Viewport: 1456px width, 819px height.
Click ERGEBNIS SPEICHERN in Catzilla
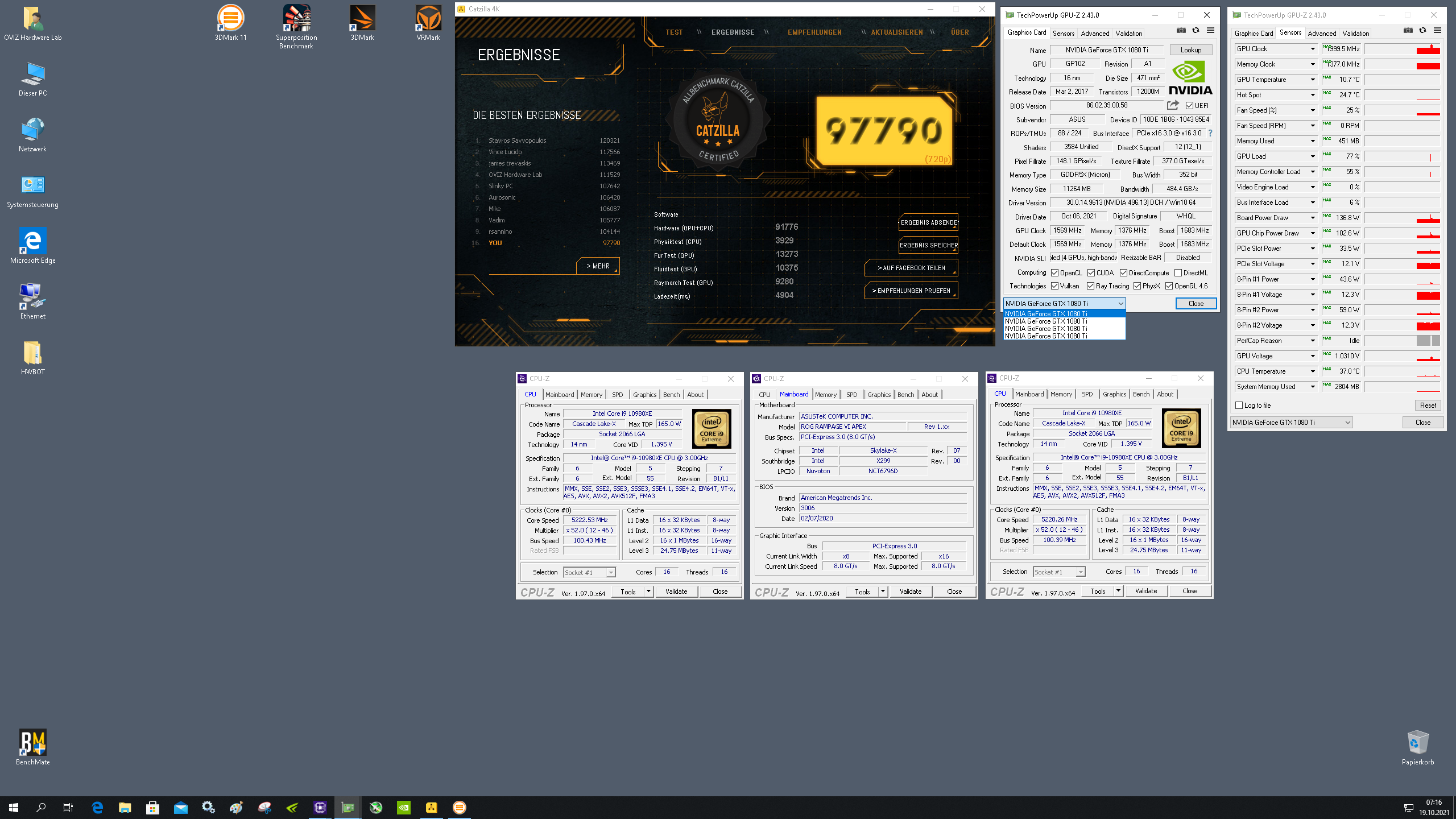pos(928,245)
